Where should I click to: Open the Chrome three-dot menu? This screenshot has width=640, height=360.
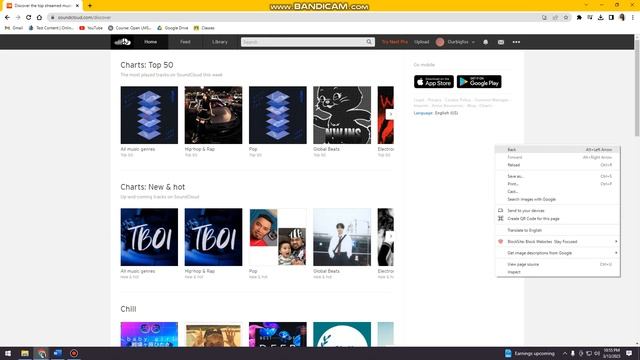pyautogui.click(x=633, y=18)
